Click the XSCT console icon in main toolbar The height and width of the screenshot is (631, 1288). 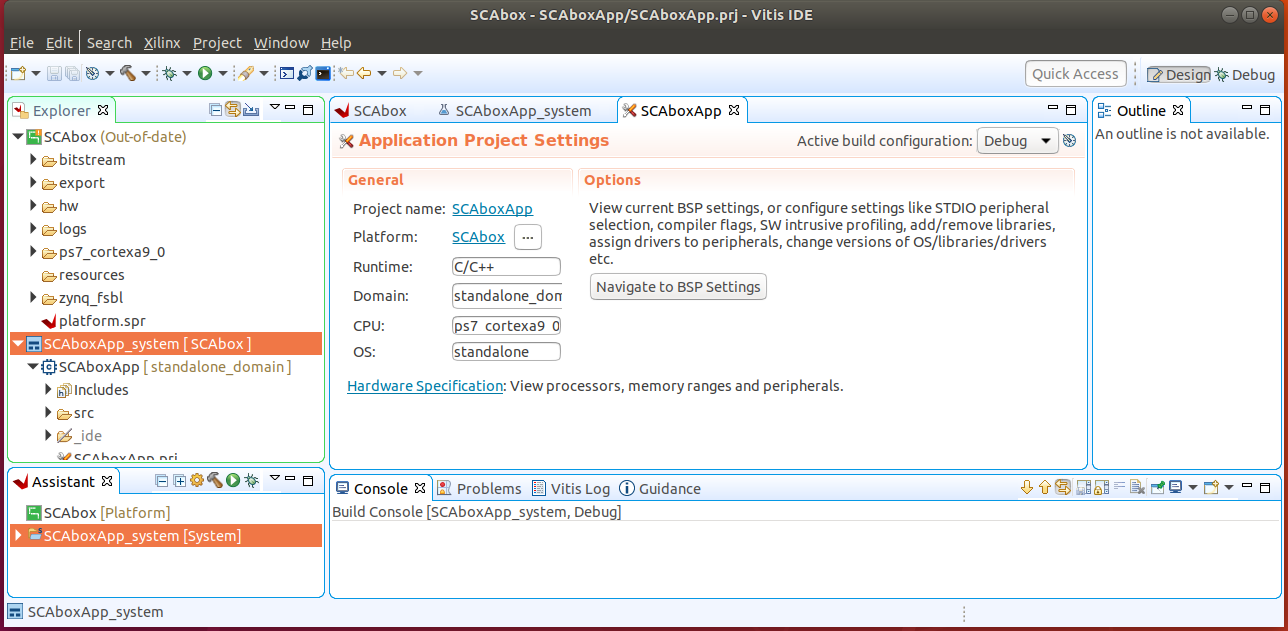(323, 73)
